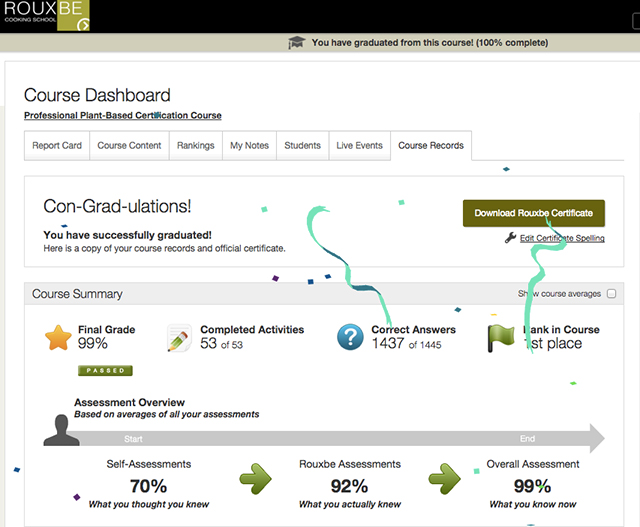Click the green arrow after Rouxbe Assessments
Image resolution: width=640 pixels, height=527 pixels.
pos(444,479)
